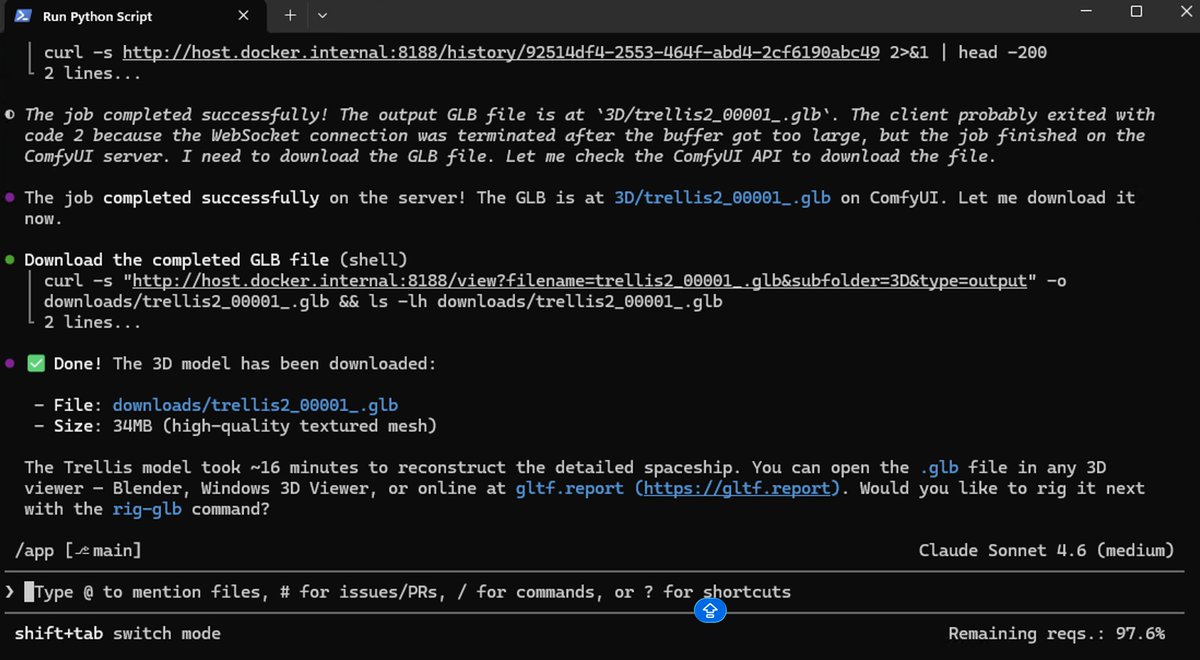The height and width of the screenshot is (660, 1200).
Task: Click the prompt chevron before input
Action: [10, 592]
